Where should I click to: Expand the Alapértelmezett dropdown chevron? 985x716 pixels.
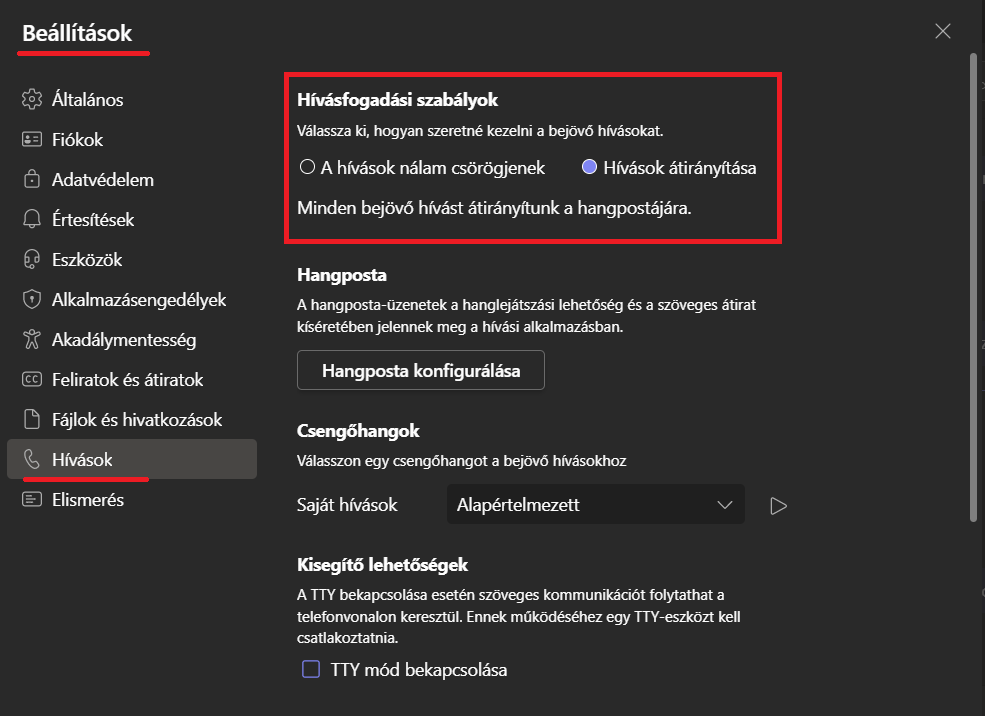click(x=725, y=505)
